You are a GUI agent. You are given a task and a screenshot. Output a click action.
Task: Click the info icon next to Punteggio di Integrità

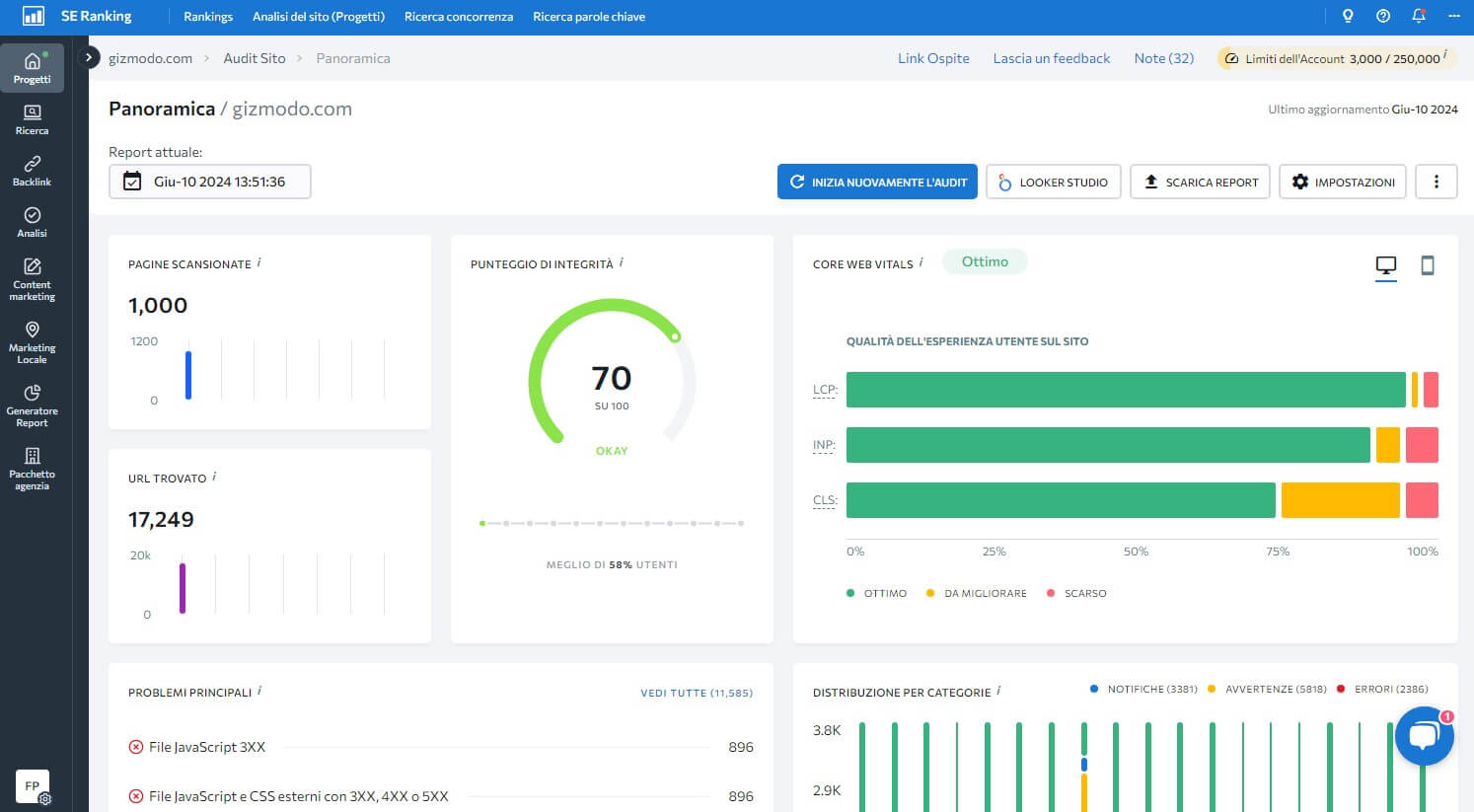[621, 262]
